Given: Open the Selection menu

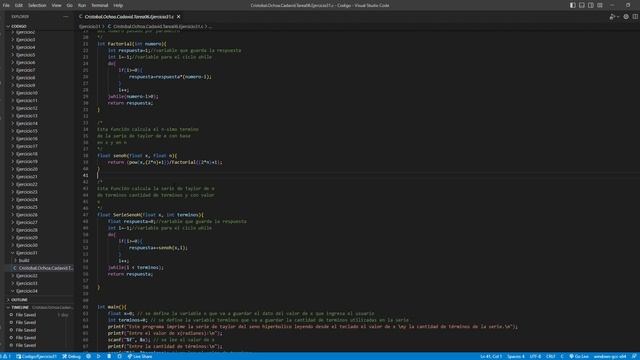Looking at the screenshot, I should pyautogui.click(x=37, y=5).
